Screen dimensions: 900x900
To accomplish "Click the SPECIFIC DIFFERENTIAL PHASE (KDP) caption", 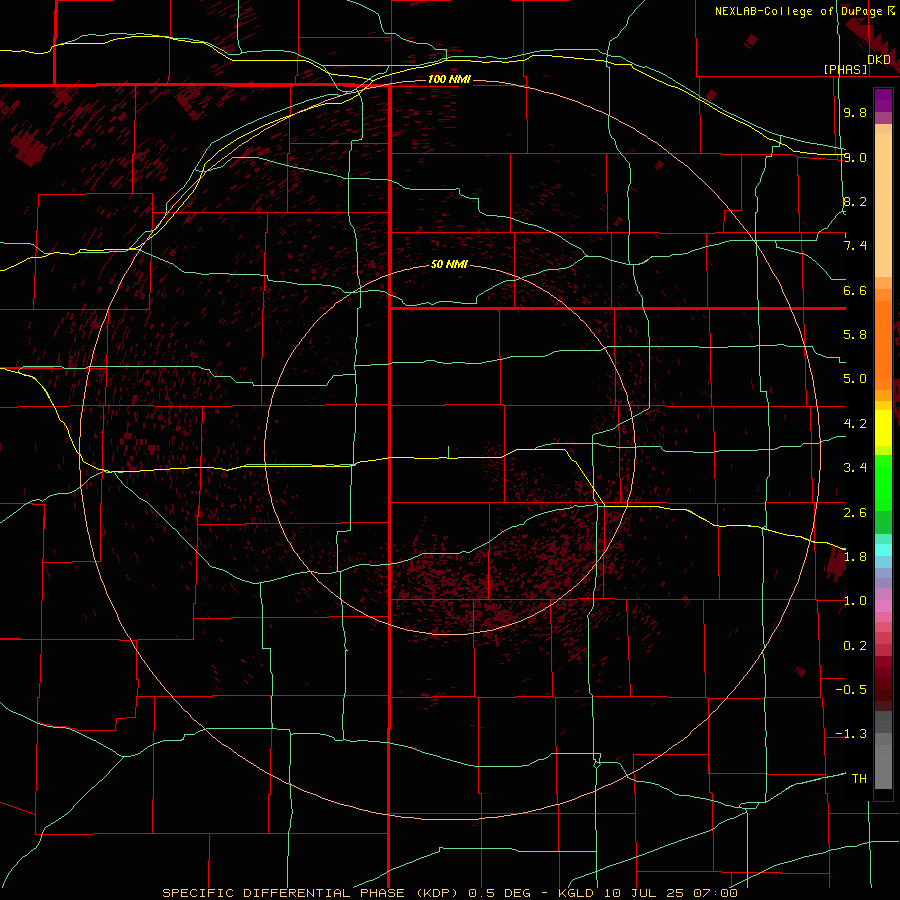I will (312, 893).
